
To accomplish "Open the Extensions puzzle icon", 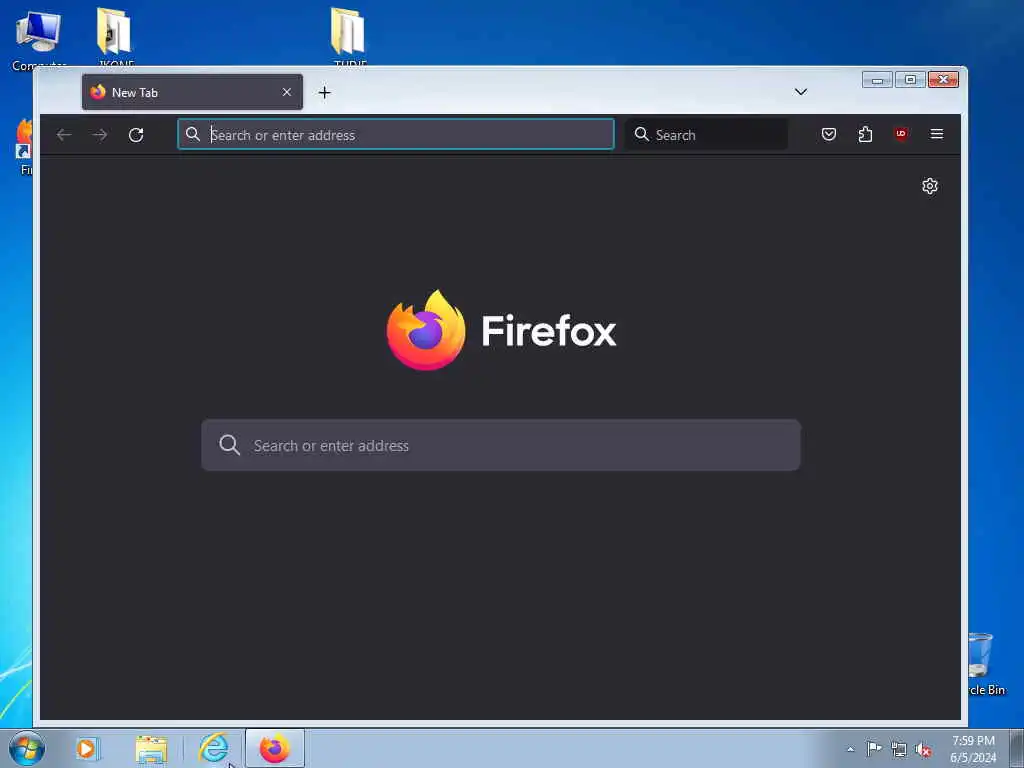I will [x=865, y=135].
